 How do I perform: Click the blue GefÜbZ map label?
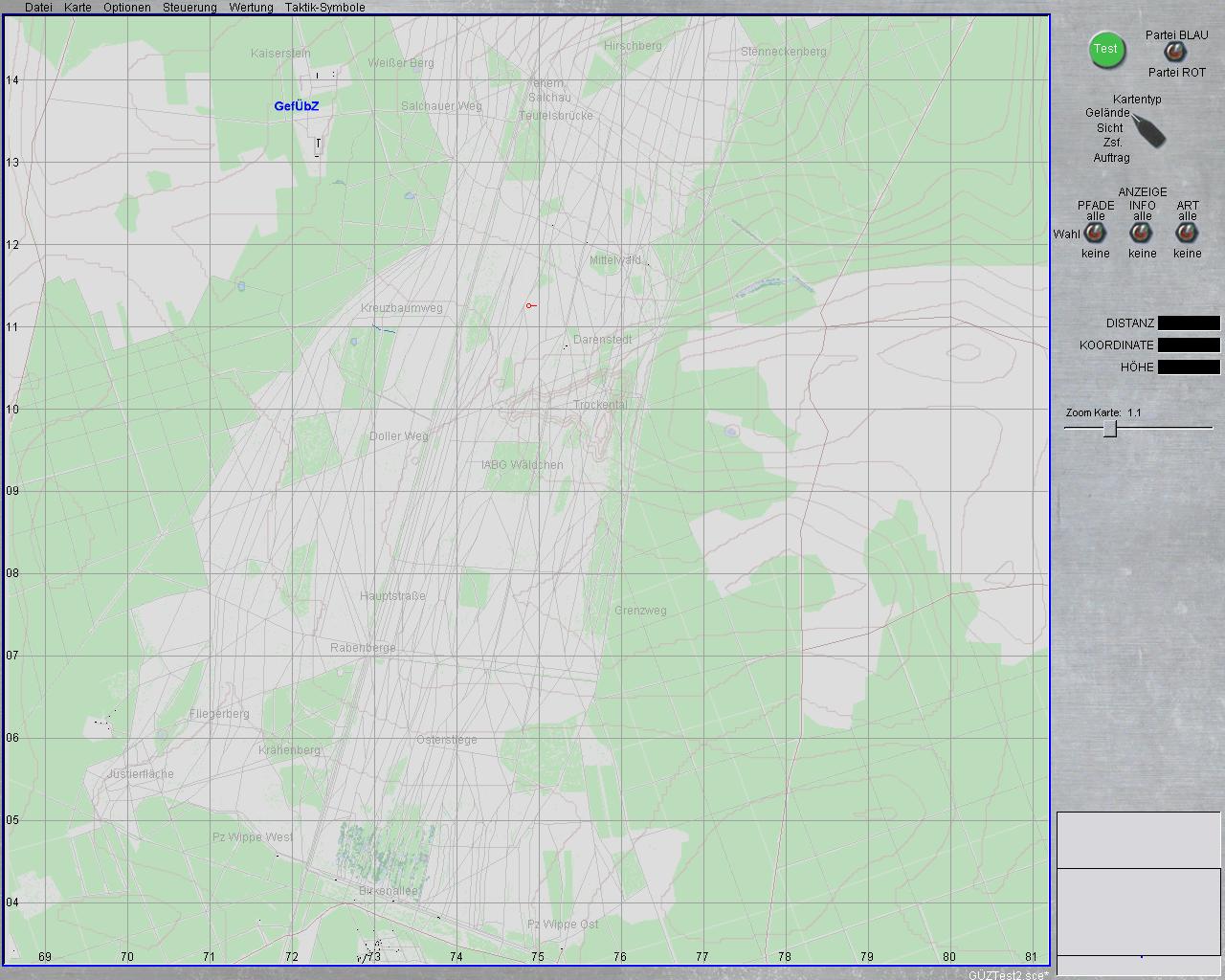[296, 106]
